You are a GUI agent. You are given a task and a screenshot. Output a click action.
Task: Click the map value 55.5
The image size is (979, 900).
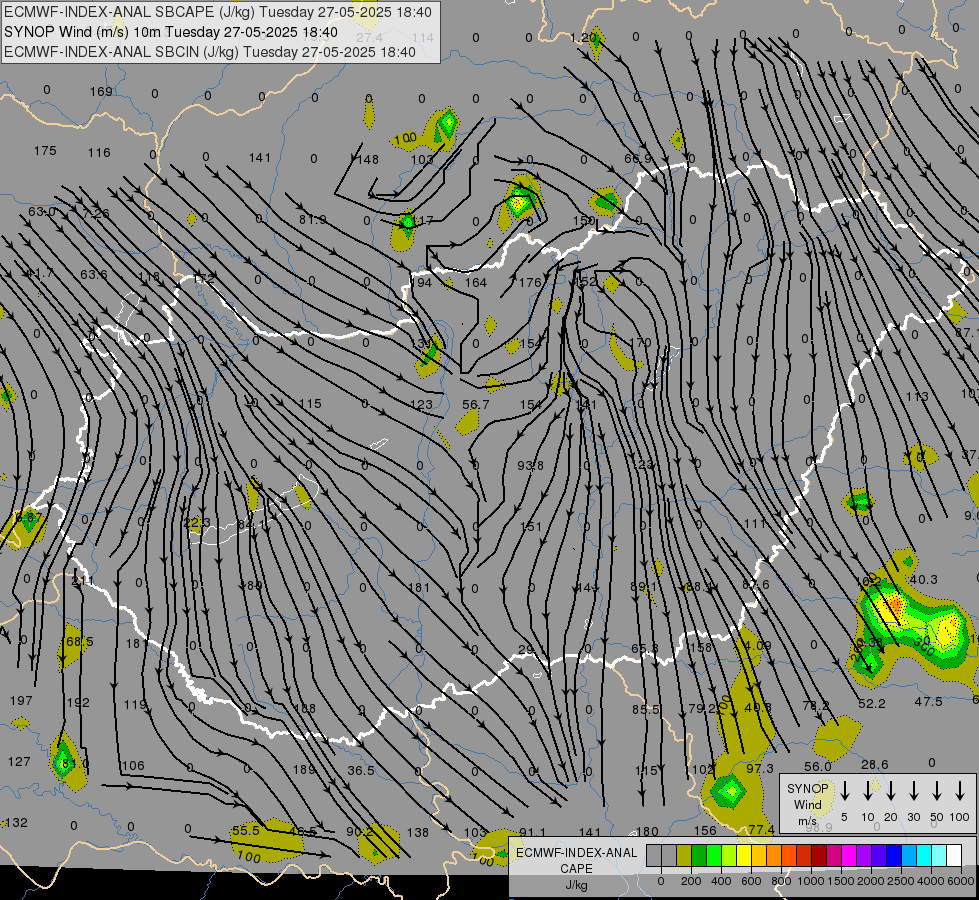pos(245,831)
